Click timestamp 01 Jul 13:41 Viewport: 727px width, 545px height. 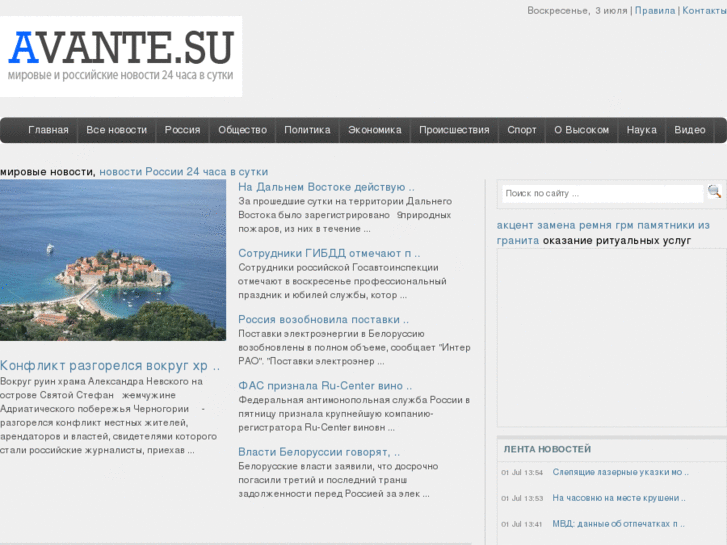pos(522,525)
